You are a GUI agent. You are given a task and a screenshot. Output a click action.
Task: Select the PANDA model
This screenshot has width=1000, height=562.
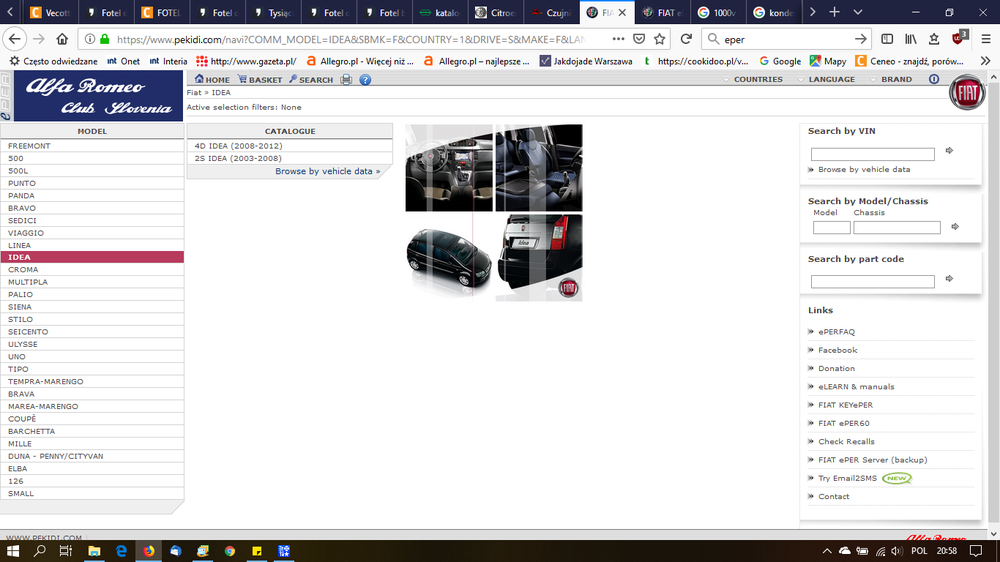(x=92, y=196)
